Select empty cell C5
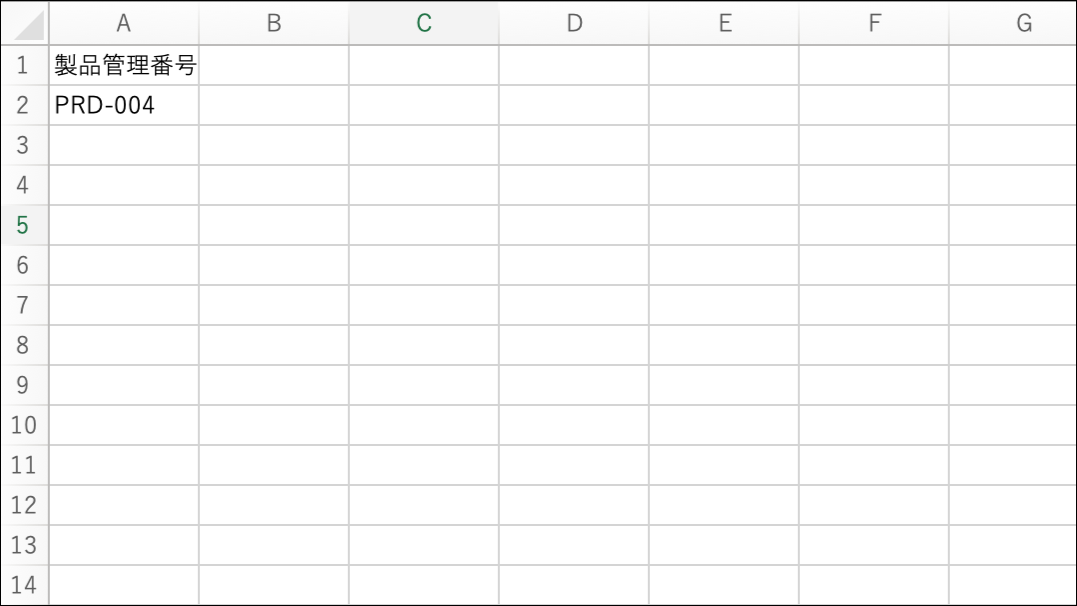The image size is (1077, 606). coord(424,226)
